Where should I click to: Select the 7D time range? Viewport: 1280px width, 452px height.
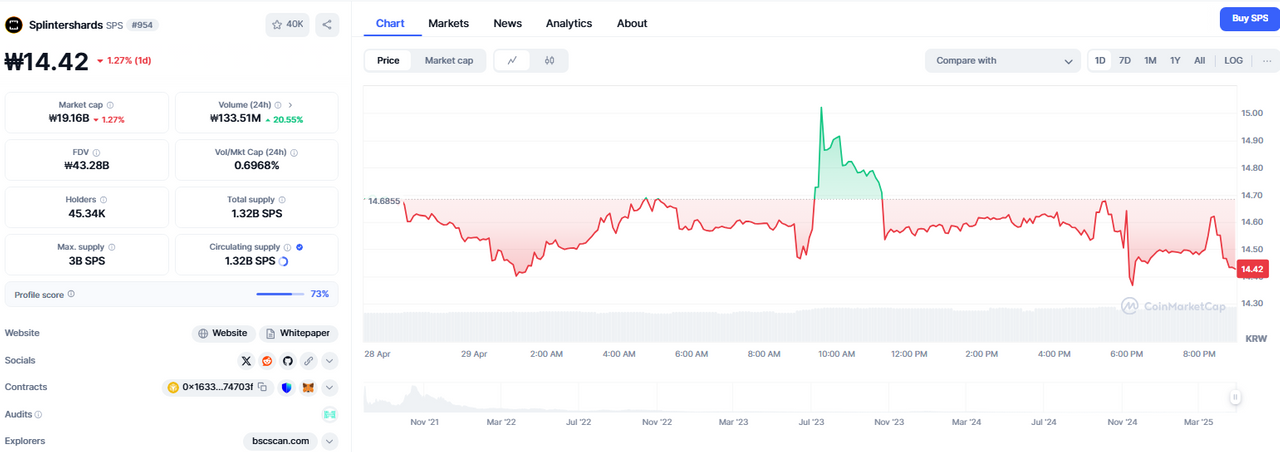tap(1125, 61)
